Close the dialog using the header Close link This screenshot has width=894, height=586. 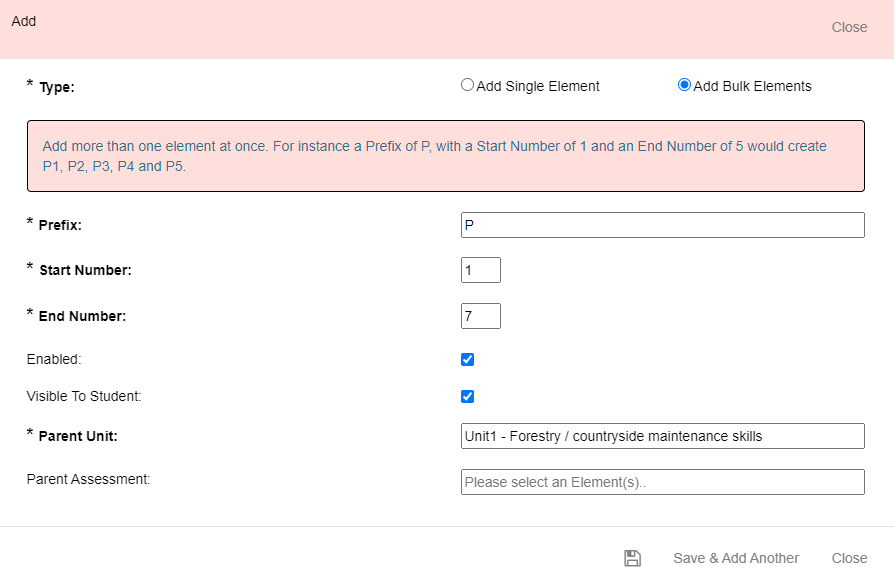point(850,27)
